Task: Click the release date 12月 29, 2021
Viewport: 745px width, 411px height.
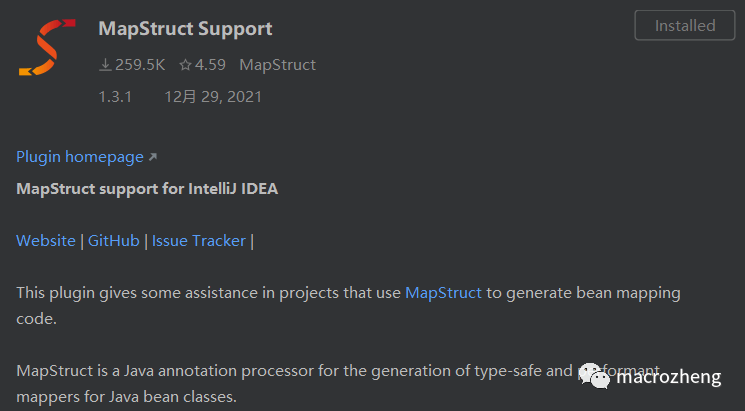Action: pyautogui.click(x=213, y=97)
